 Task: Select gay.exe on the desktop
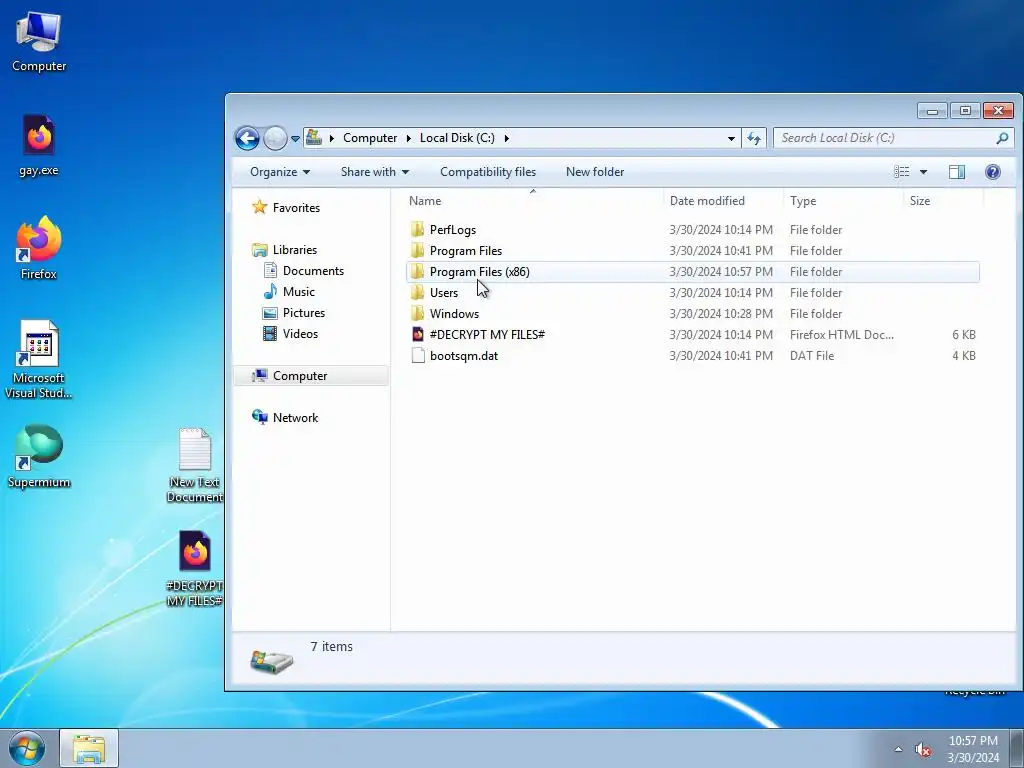coord(39,146)
